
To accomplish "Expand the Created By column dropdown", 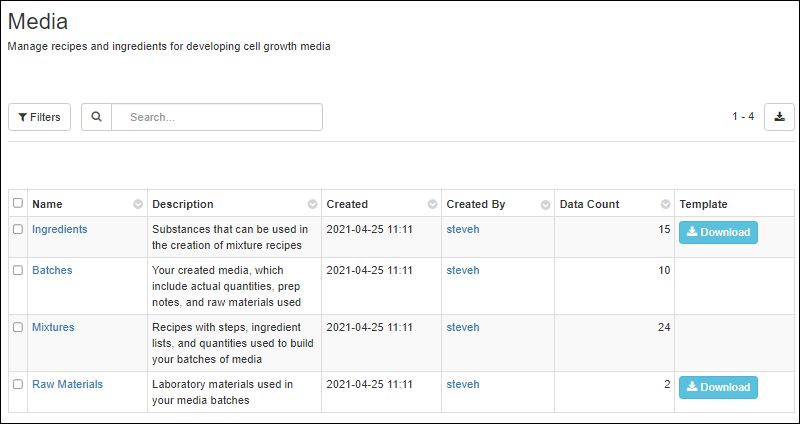I will point(545,204).
